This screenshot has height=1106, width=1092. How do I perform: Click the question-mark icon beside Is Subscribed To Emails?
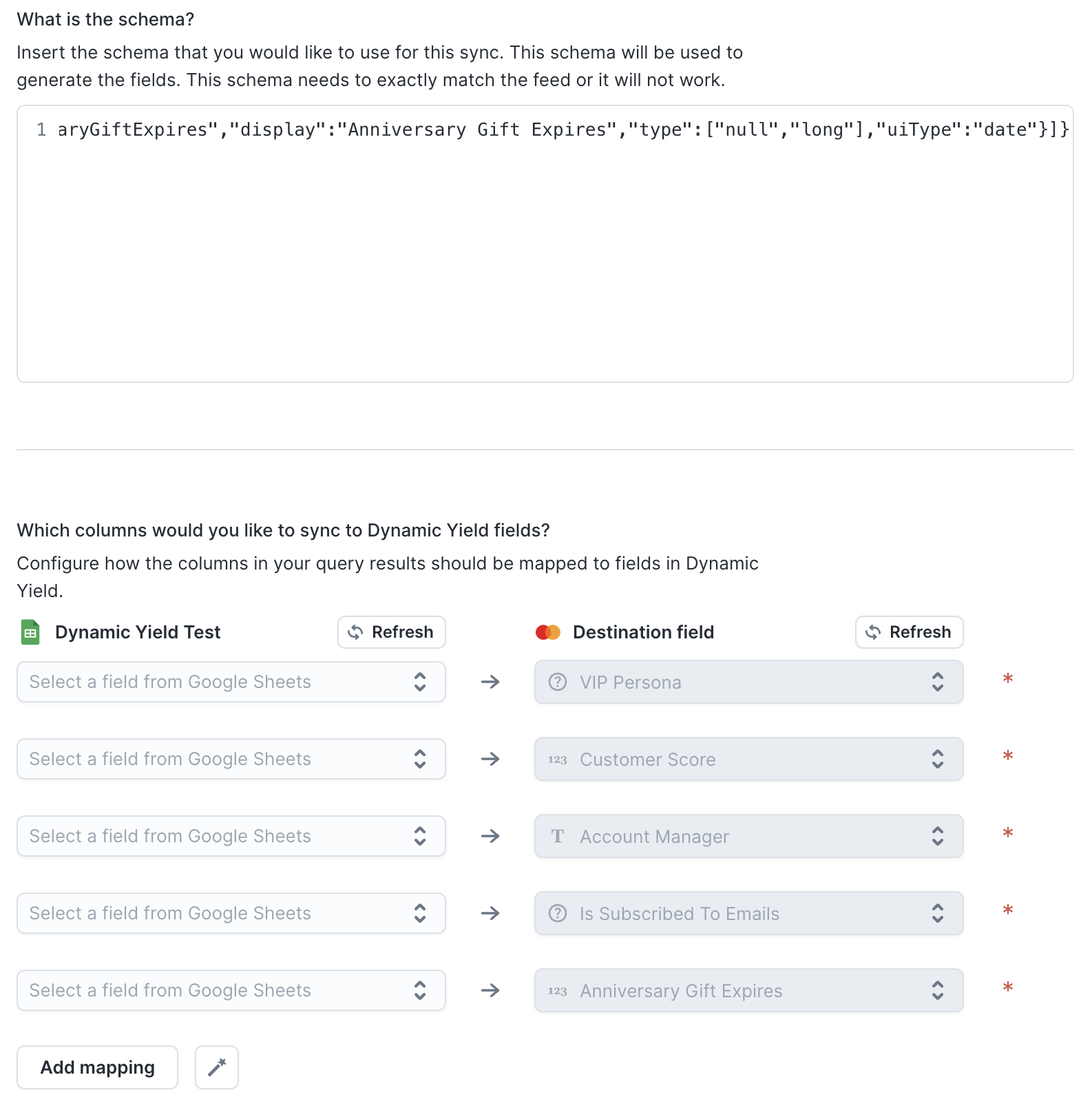pyautogui.click(x=558, y=913)
